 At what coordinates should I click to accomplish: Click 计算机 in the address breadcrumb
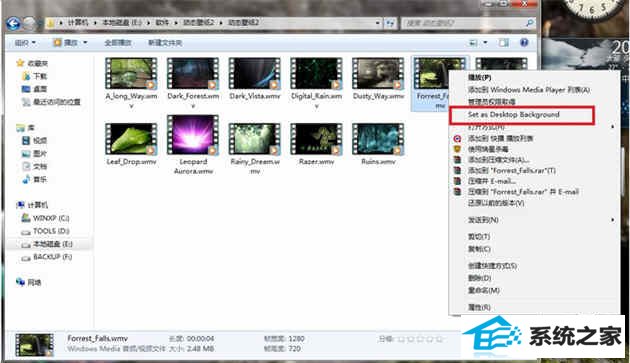coord(78,23)
